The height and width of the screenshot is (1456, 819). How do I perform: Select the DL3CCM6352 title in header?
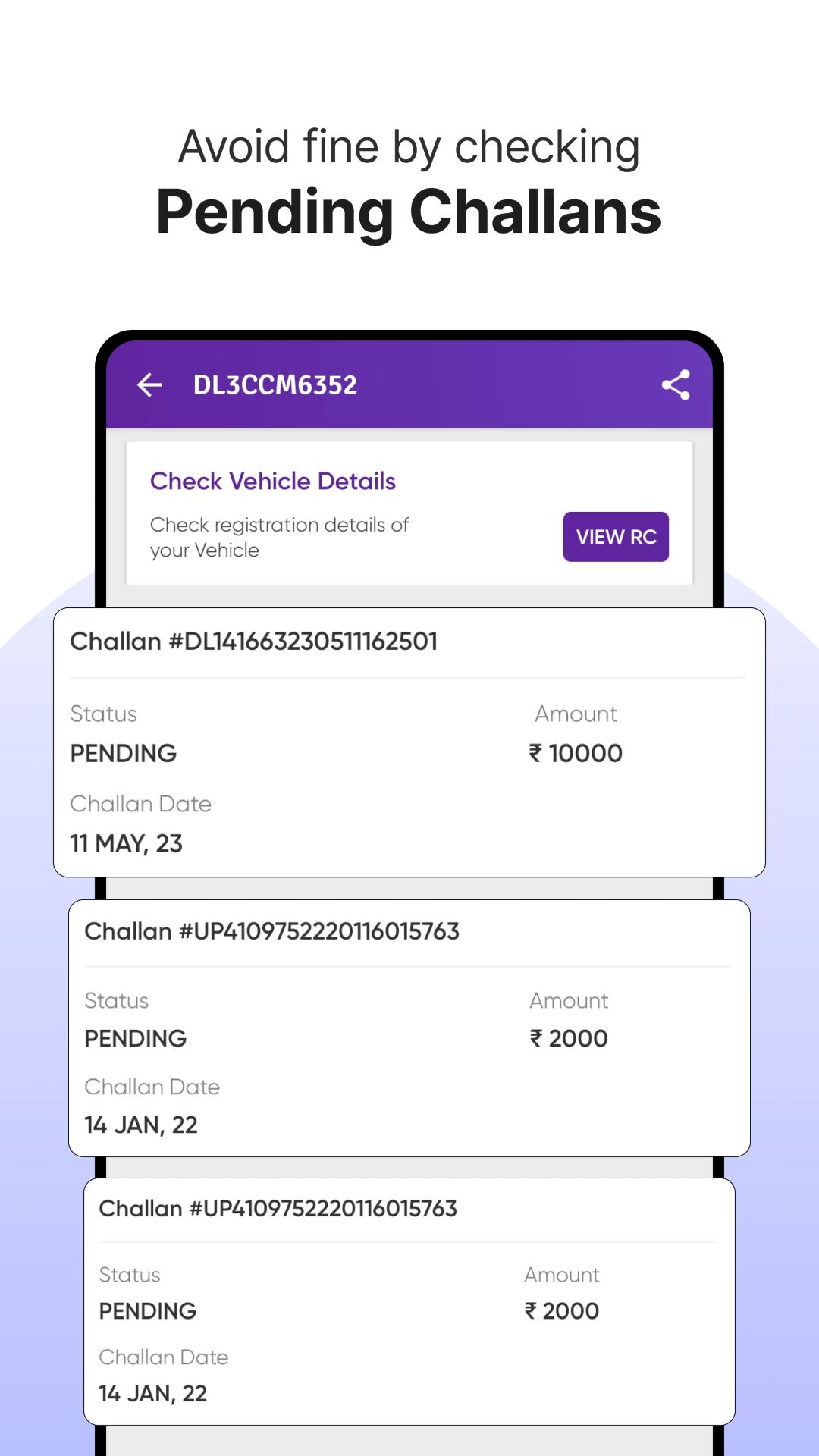(x=275, y=385)
